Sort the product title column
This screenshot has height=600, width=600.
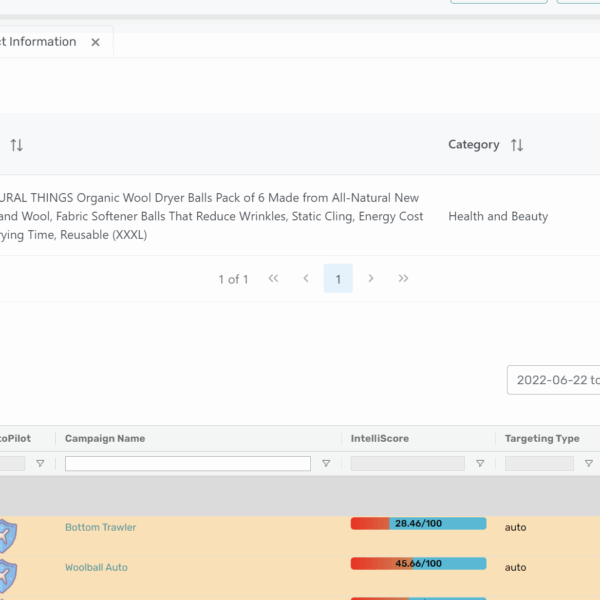(16, 145)
